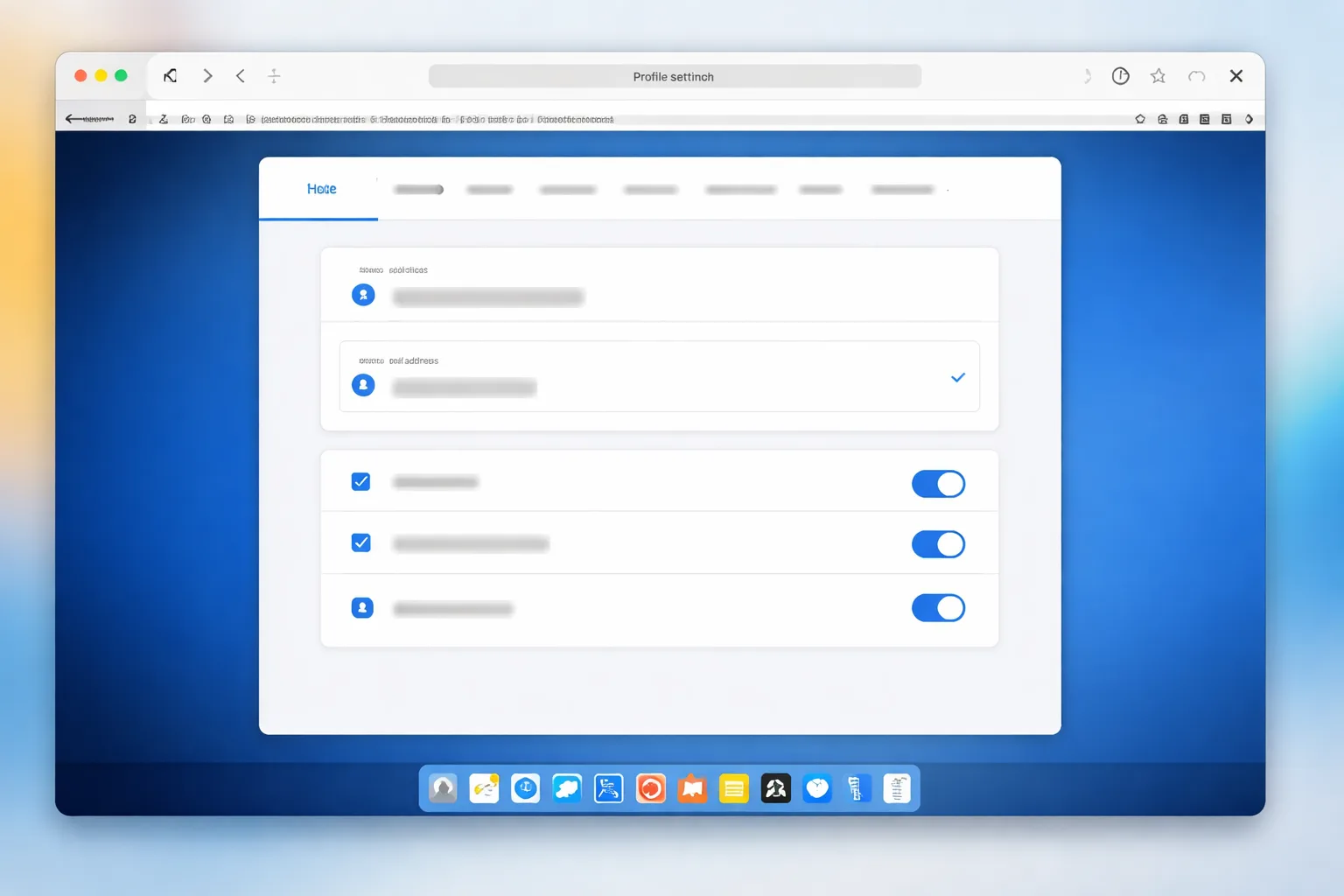Disable the second toggle switch
The width and height of the screenshot is (1344, 896).
(938, 544)
